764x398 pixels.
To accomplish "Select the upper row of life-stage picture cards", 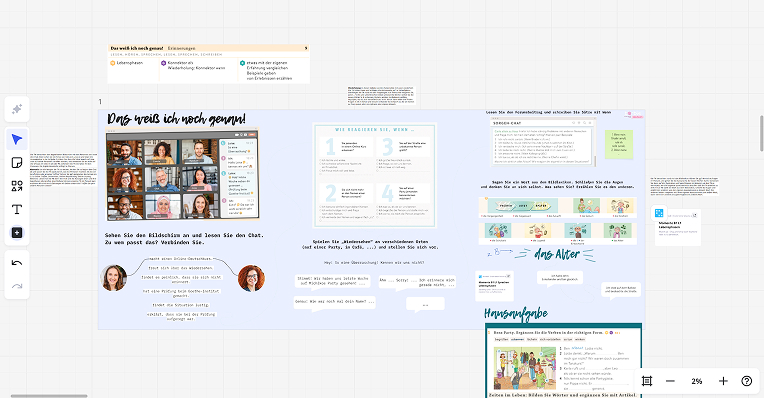I will click(x=557, y=208).
